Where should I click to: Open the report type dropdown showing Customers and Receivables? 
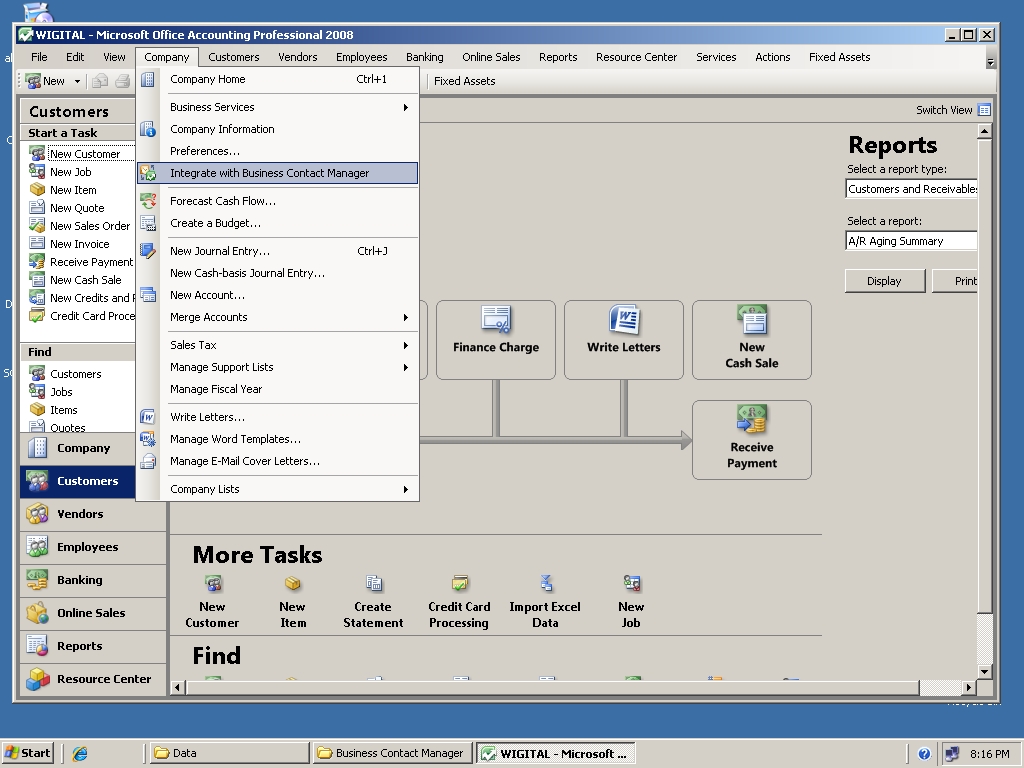point(911,189)
